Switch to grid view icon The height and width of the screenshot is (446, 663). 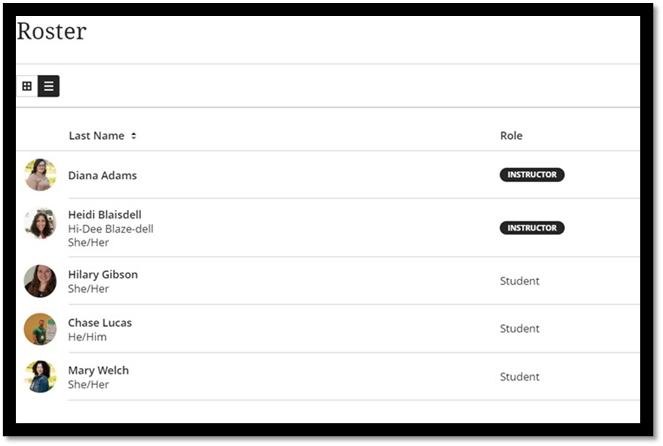click(27, 86)
